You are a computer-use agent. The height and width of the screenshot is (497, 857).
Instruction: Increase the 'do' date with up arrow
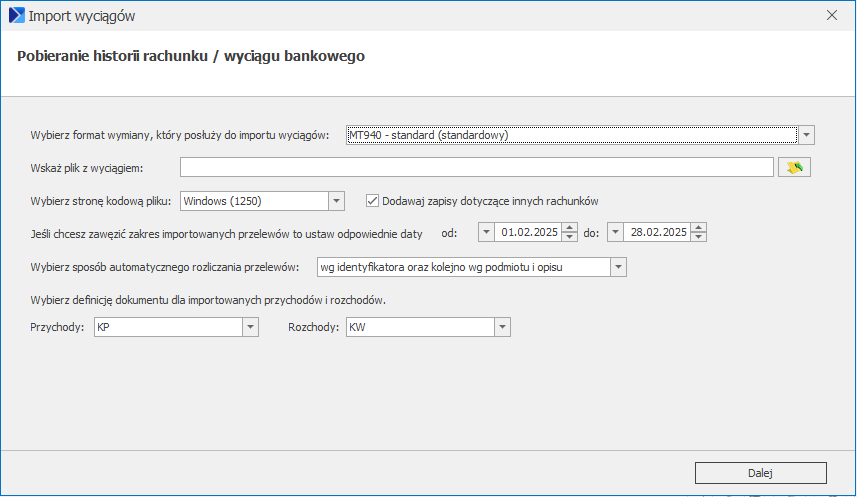(698, 228)
